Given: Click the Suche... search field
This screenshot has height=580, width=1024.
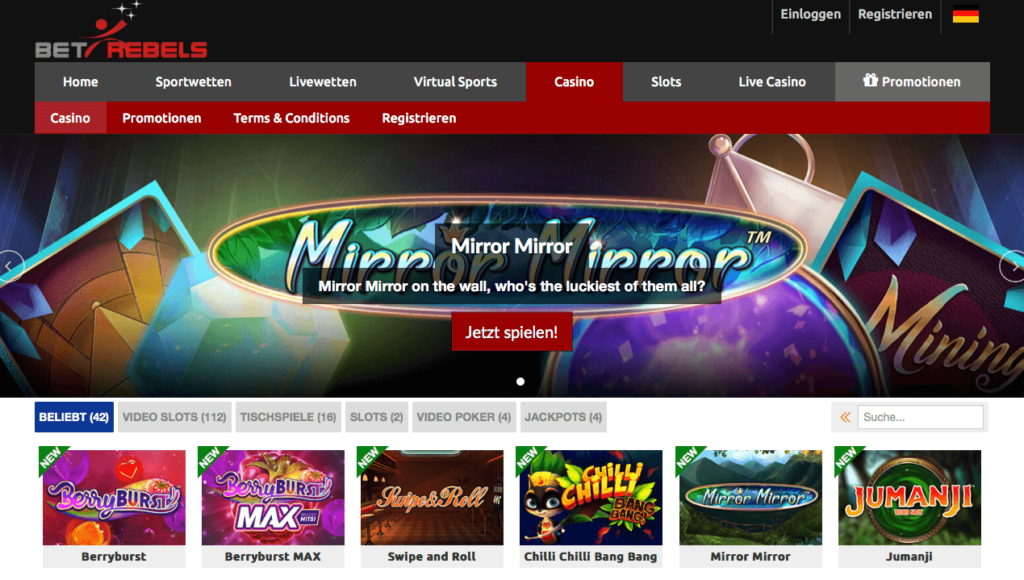Looking at the screenshot, I should [x=920, y=417].
